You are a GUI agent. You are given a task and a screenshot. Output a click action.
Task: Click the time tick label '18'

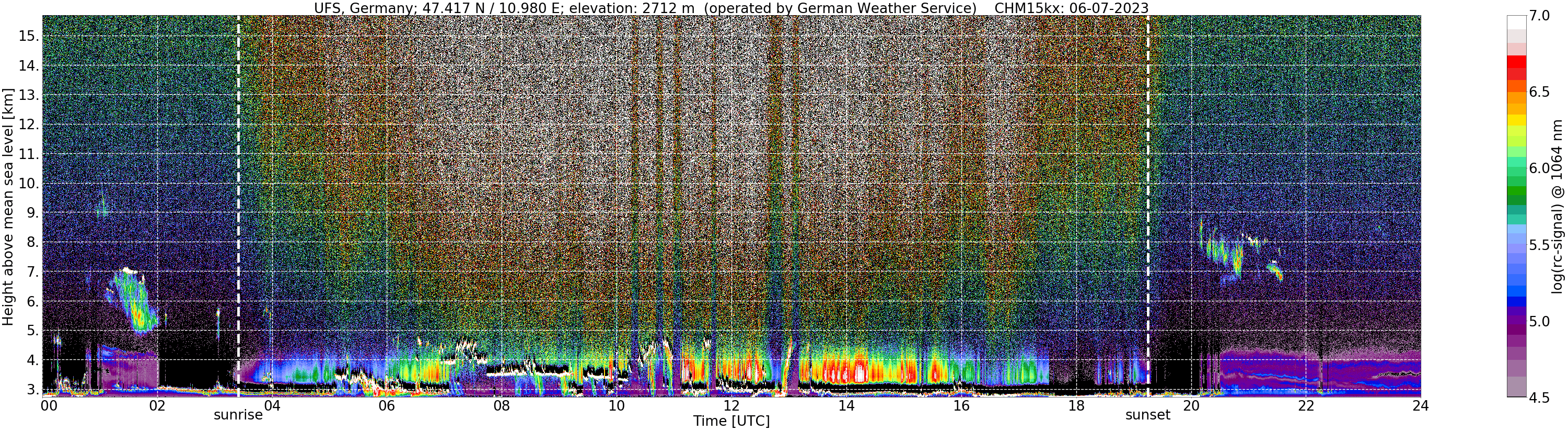click(1076, 405)
